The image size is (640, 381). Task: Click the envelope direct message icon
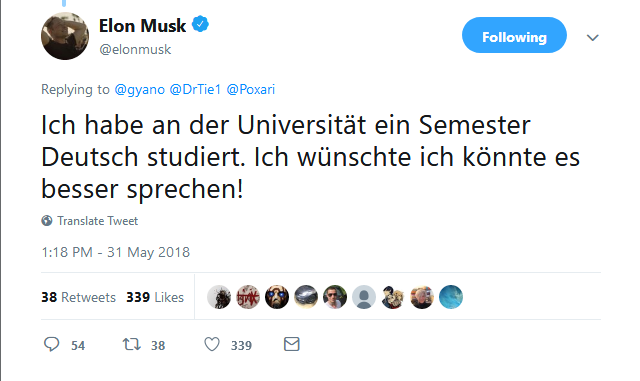click(x=291, y=344)
